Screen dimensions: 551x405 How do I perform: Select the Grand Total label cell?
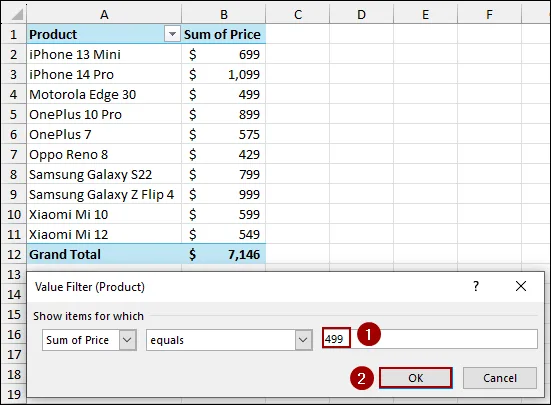point(104,254)
